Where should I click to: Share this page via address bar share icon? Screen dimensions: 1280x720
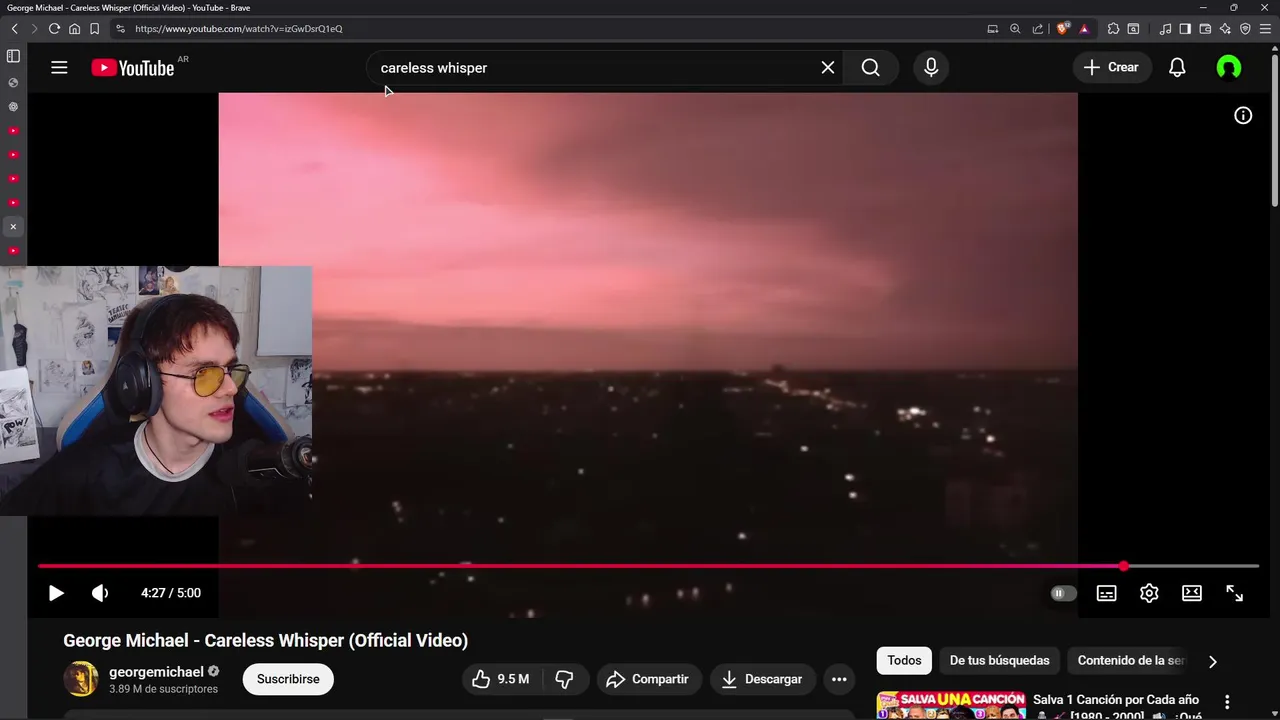[x=1037, y=29]
